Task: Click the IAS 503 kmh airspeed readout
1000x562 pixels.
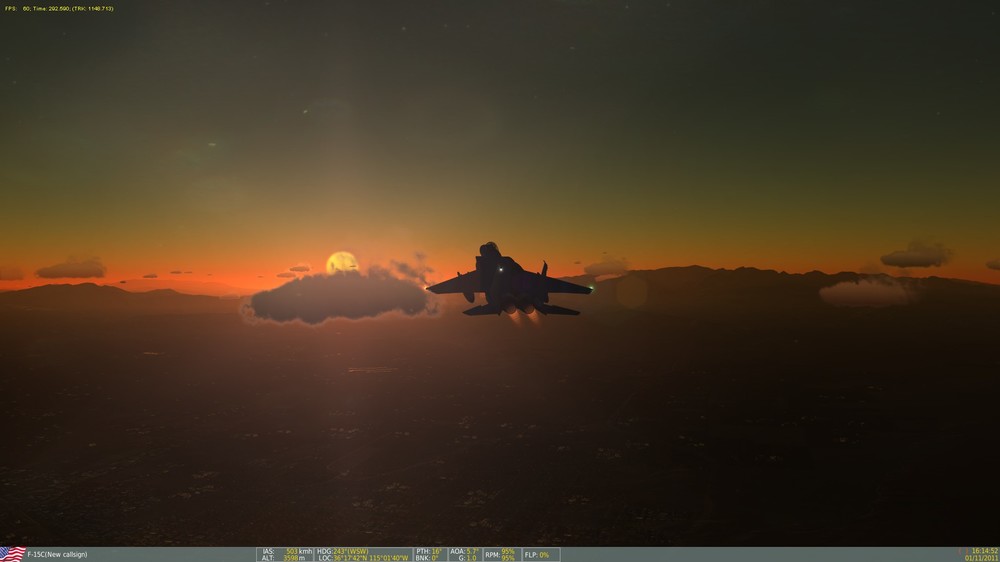Action: [287, 551]
